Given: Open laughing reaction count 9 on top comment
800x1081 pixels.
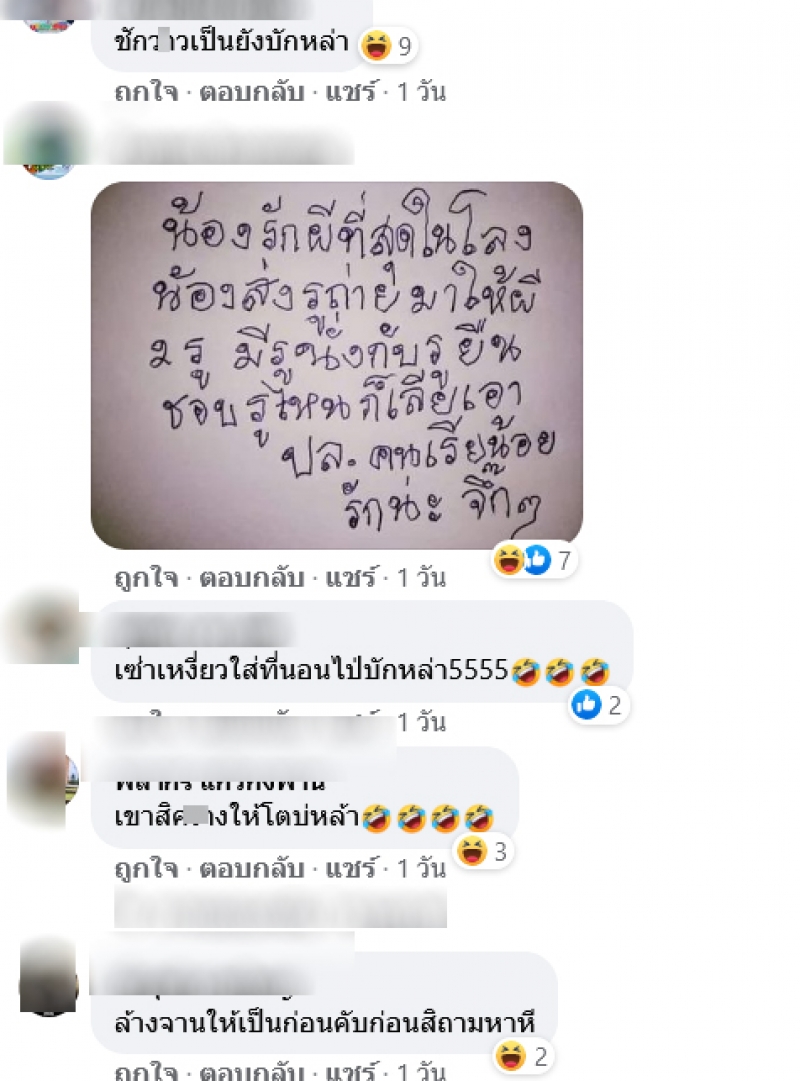Looking at the screenshot, I should [388, 46].
